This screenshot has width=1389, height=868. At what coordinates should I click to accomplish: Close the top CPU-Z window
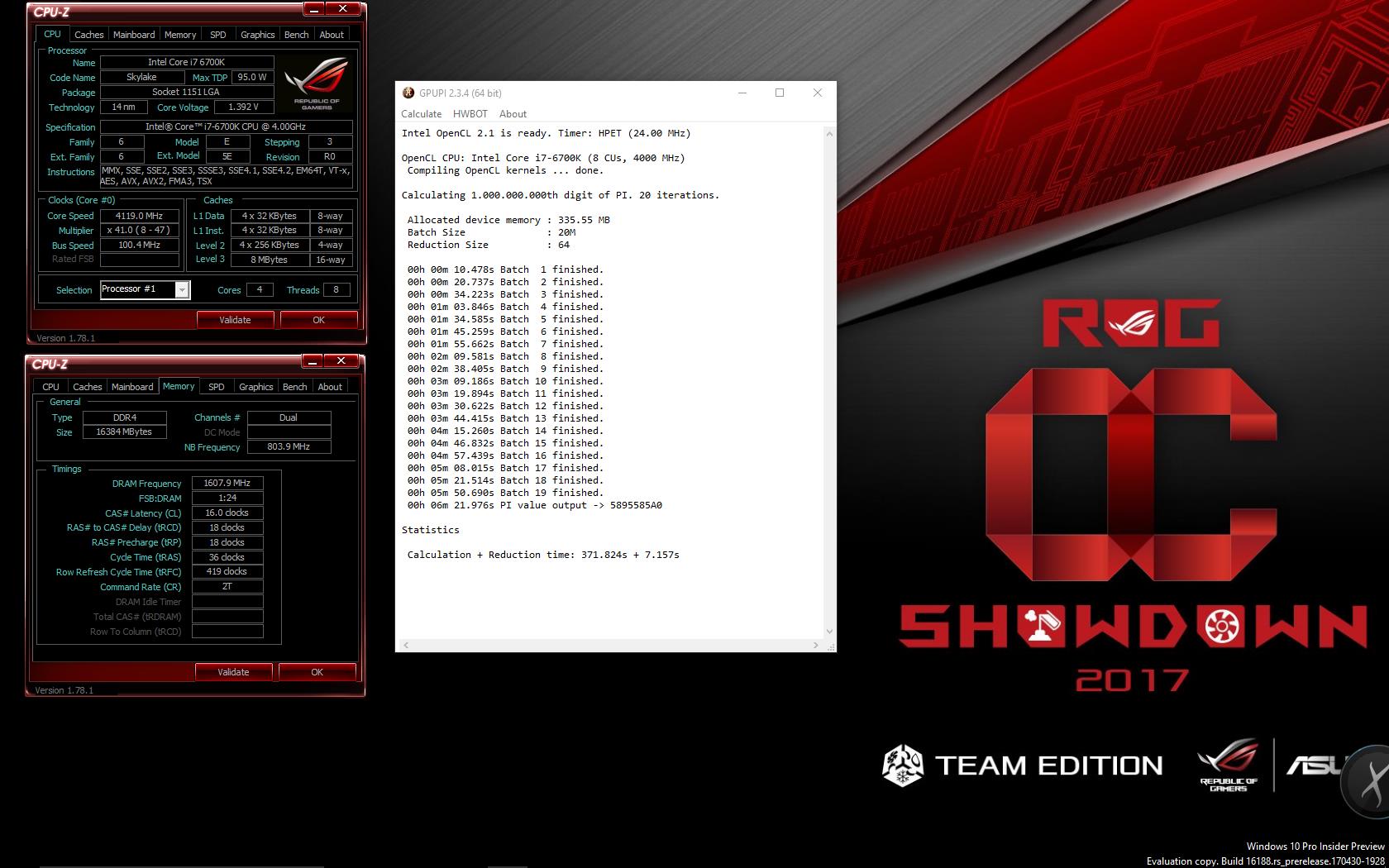coord(343,9)
